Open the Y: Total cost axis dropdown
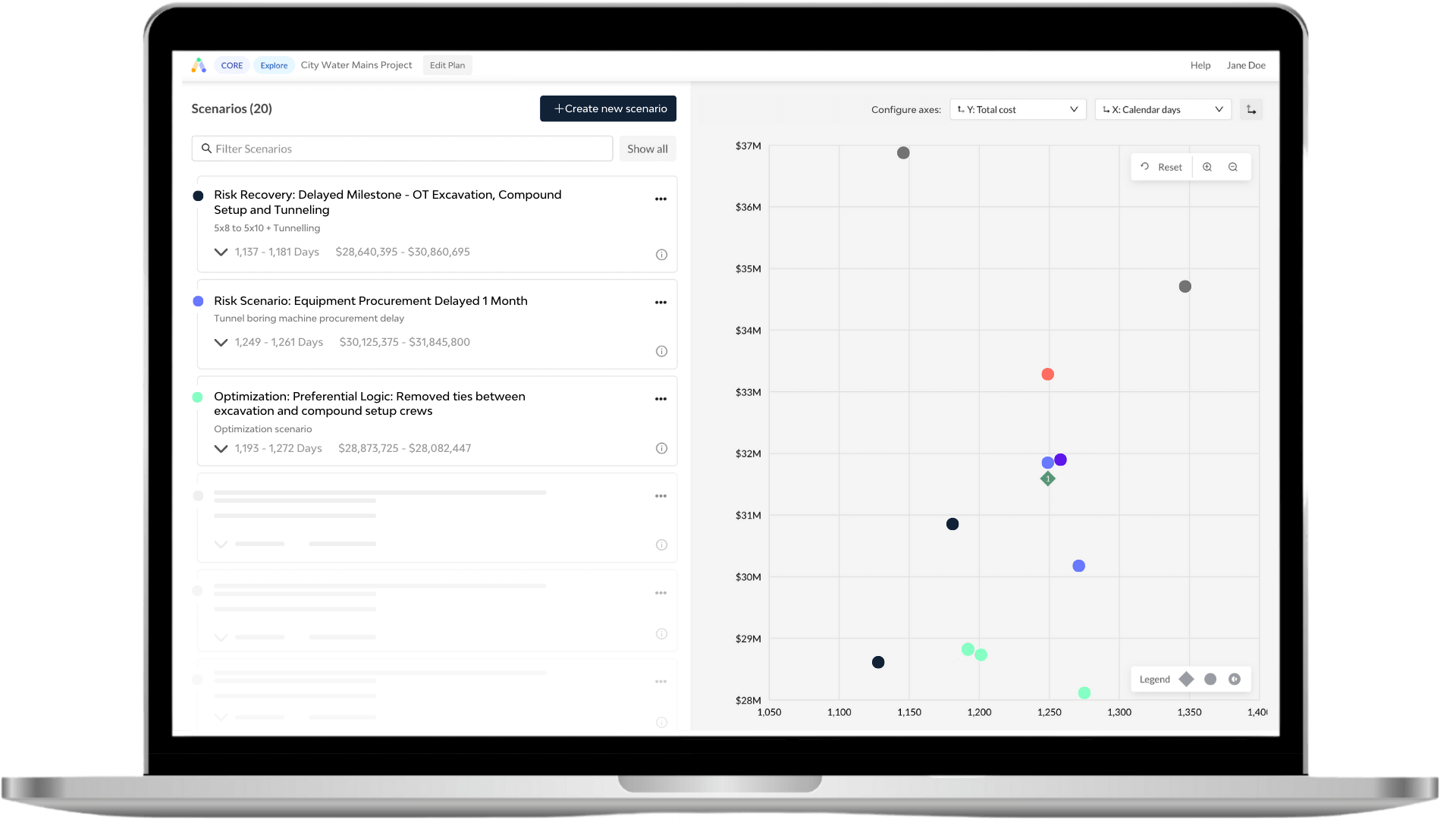 [1017, 109]
